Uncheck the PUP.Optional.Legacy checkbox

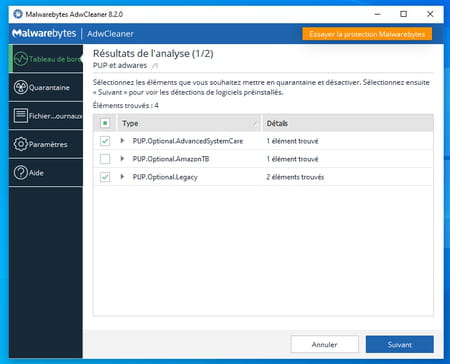pyautogui.click(x=105, y=177)
